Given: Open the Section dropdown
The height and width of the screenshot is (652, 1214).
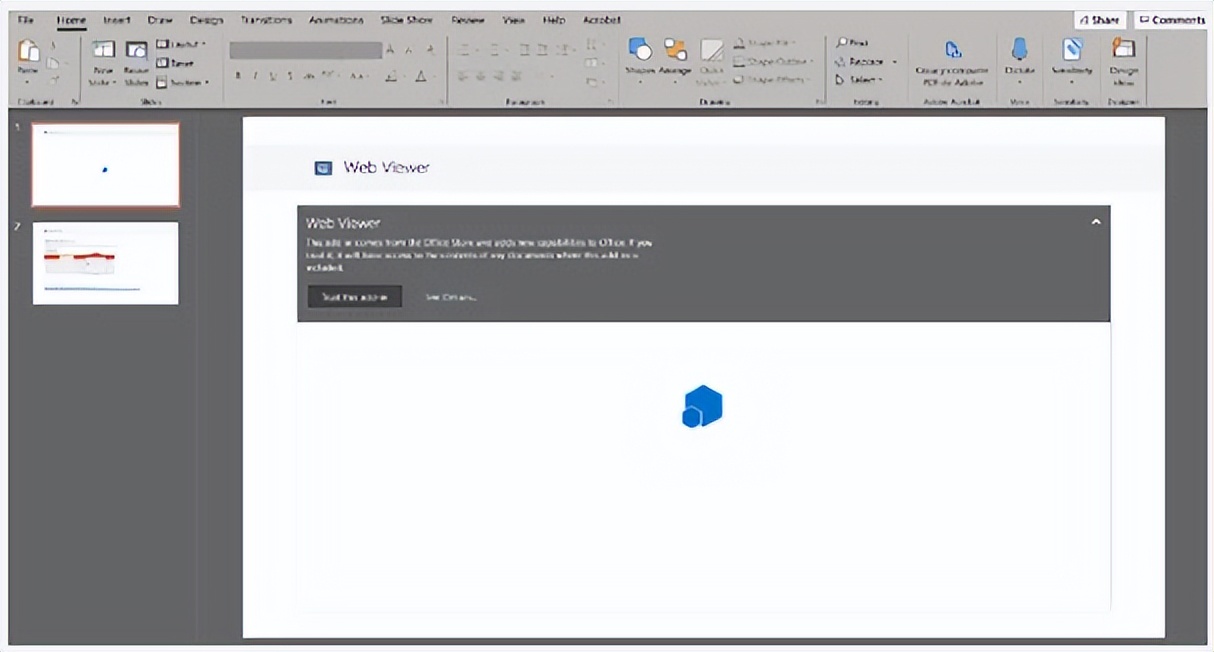Looking at the screenshot, I should 183,82.
